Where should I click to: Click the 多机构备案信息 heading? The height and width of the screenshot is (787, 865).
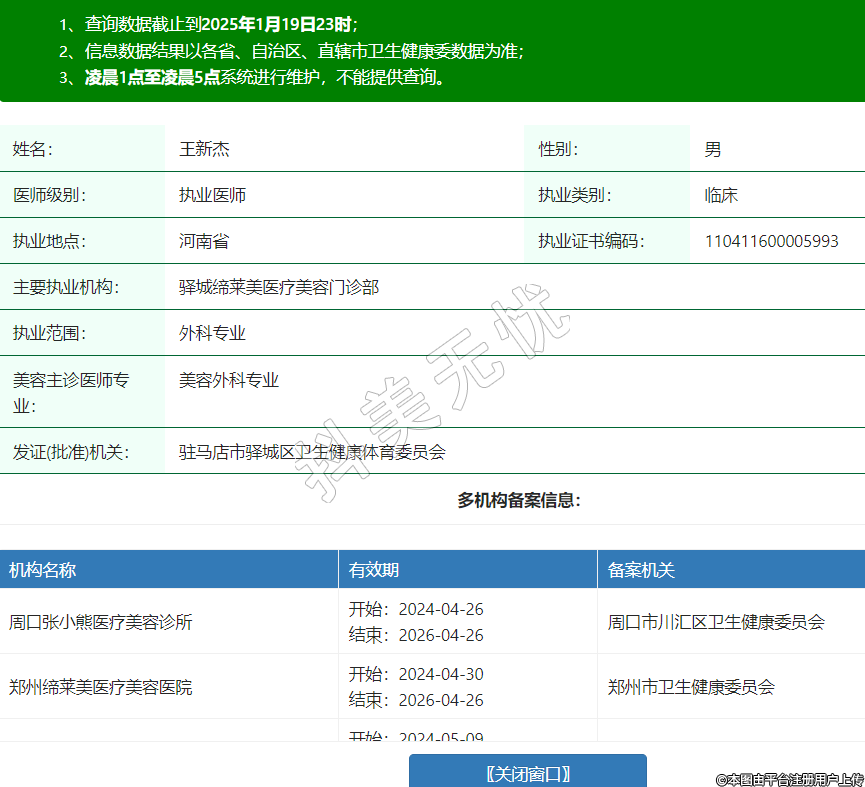[519, 500]
